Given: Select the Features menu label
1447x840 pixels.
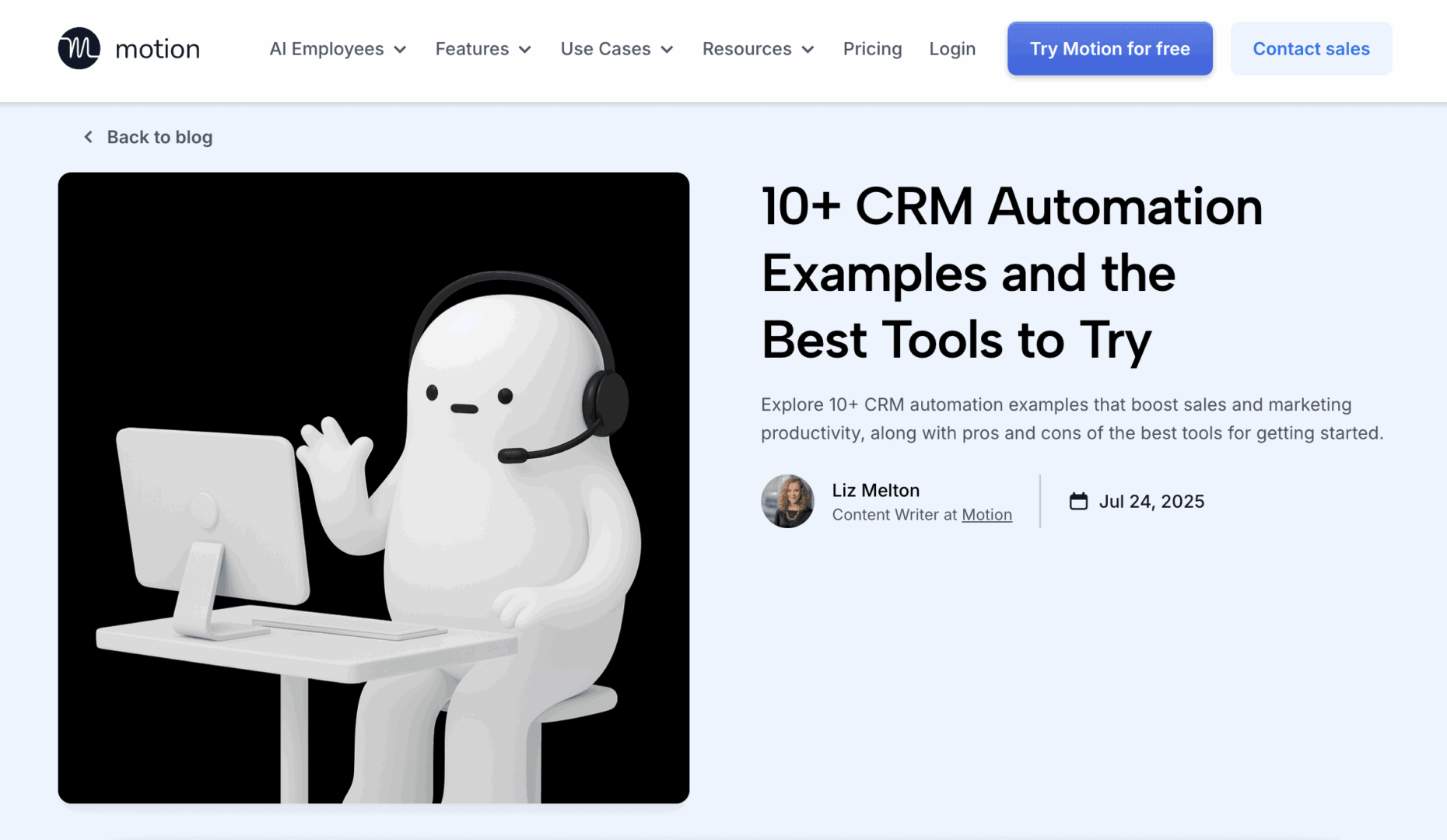Looking at the screenshot, I should (x=471, y=49).
